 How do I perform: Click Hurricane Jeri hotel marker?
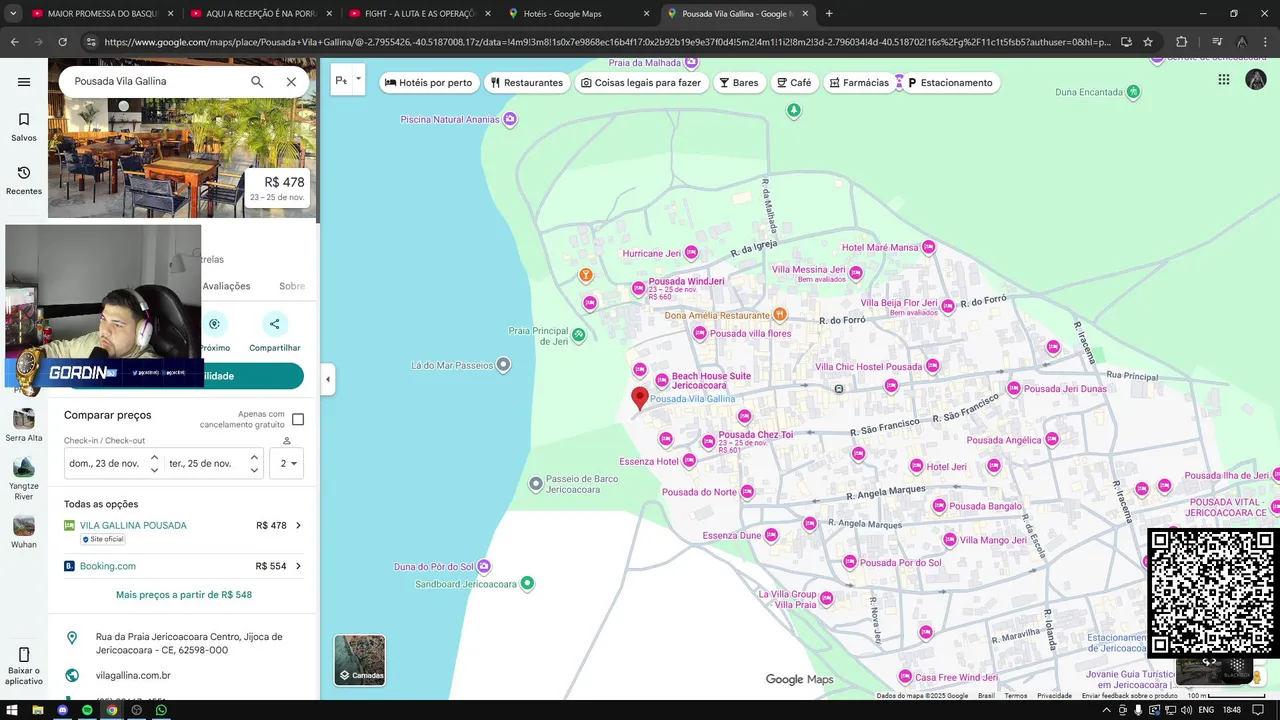(690, 253)
